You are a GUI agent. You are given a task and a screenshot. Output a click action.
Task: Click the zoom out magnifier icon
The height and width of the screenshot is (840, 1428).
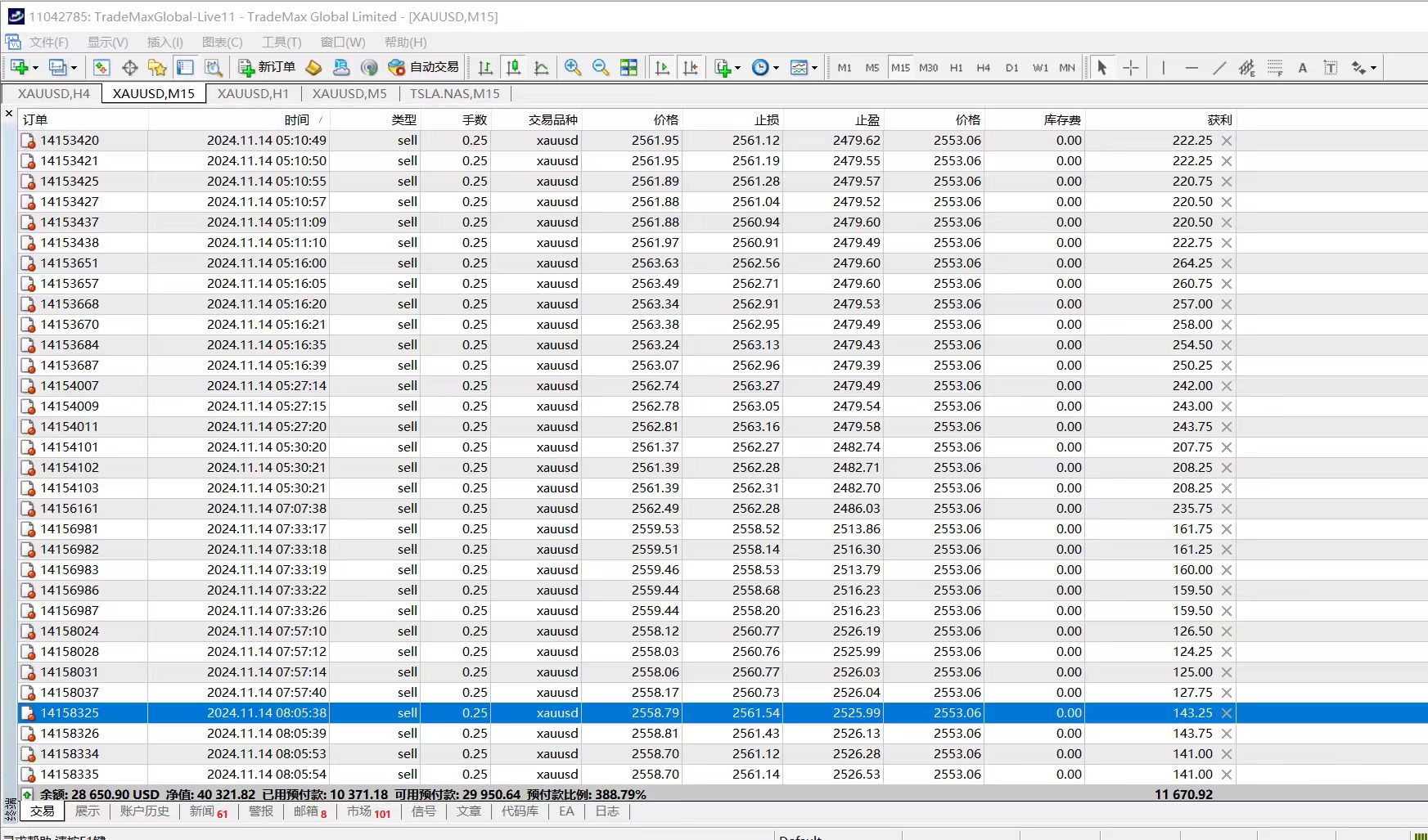coord(601,68)
